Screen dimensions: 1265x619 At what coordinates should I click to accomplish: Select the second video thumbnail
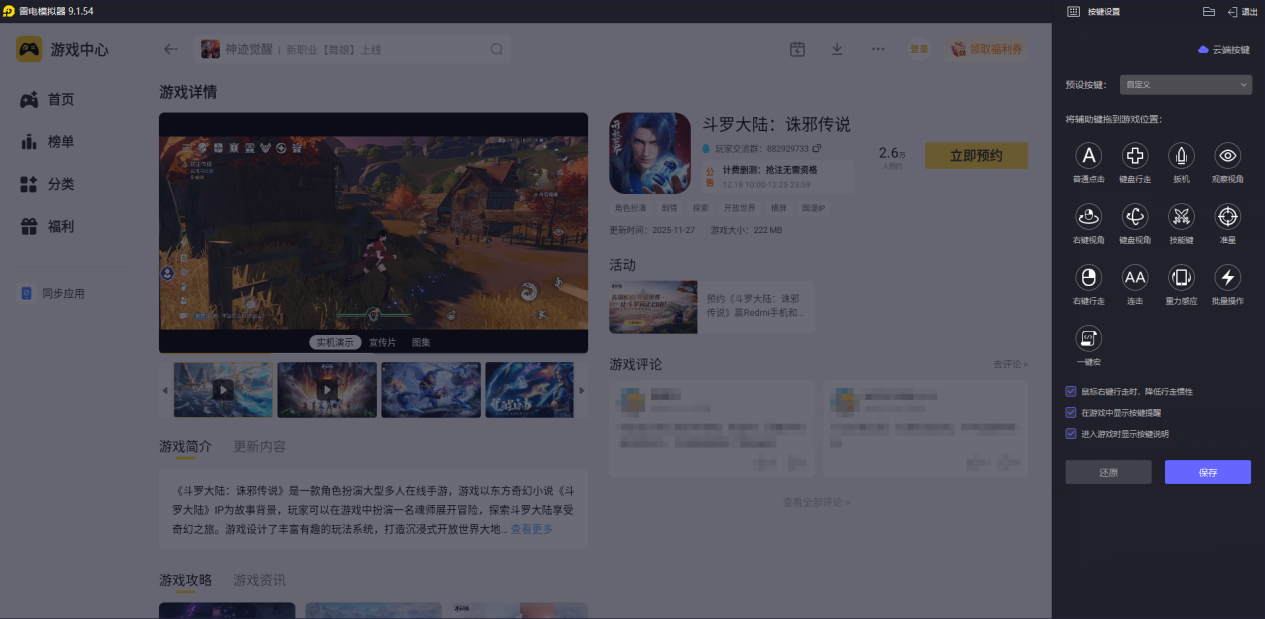pyautogui.click(x=327, y=389)
